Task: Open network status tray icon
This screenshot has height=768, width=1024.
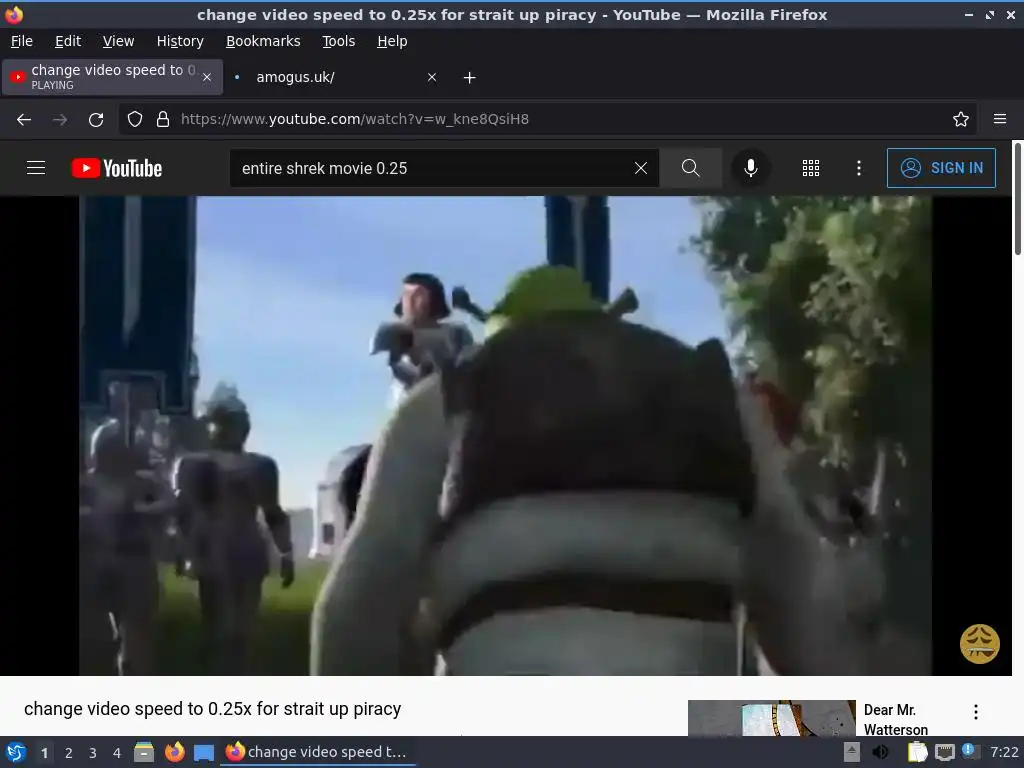Action: tap(944, 752)
